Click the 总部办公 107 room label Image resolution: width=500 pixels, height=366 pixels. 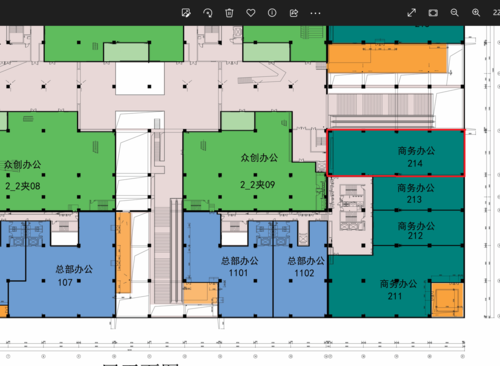tap(74, 276)
